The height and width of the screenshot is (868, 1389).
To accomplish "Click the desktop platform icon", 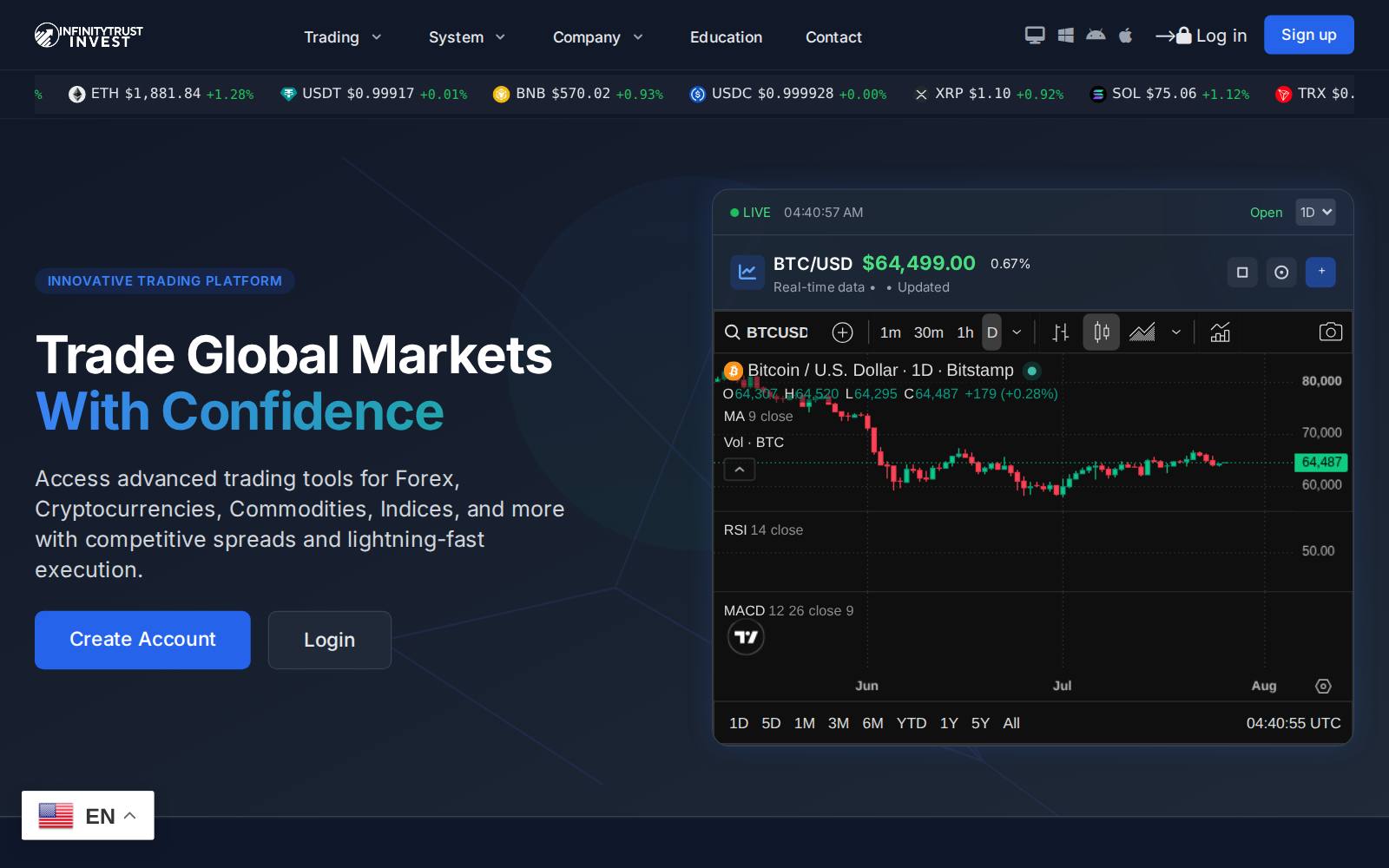I will (1035, 36).
